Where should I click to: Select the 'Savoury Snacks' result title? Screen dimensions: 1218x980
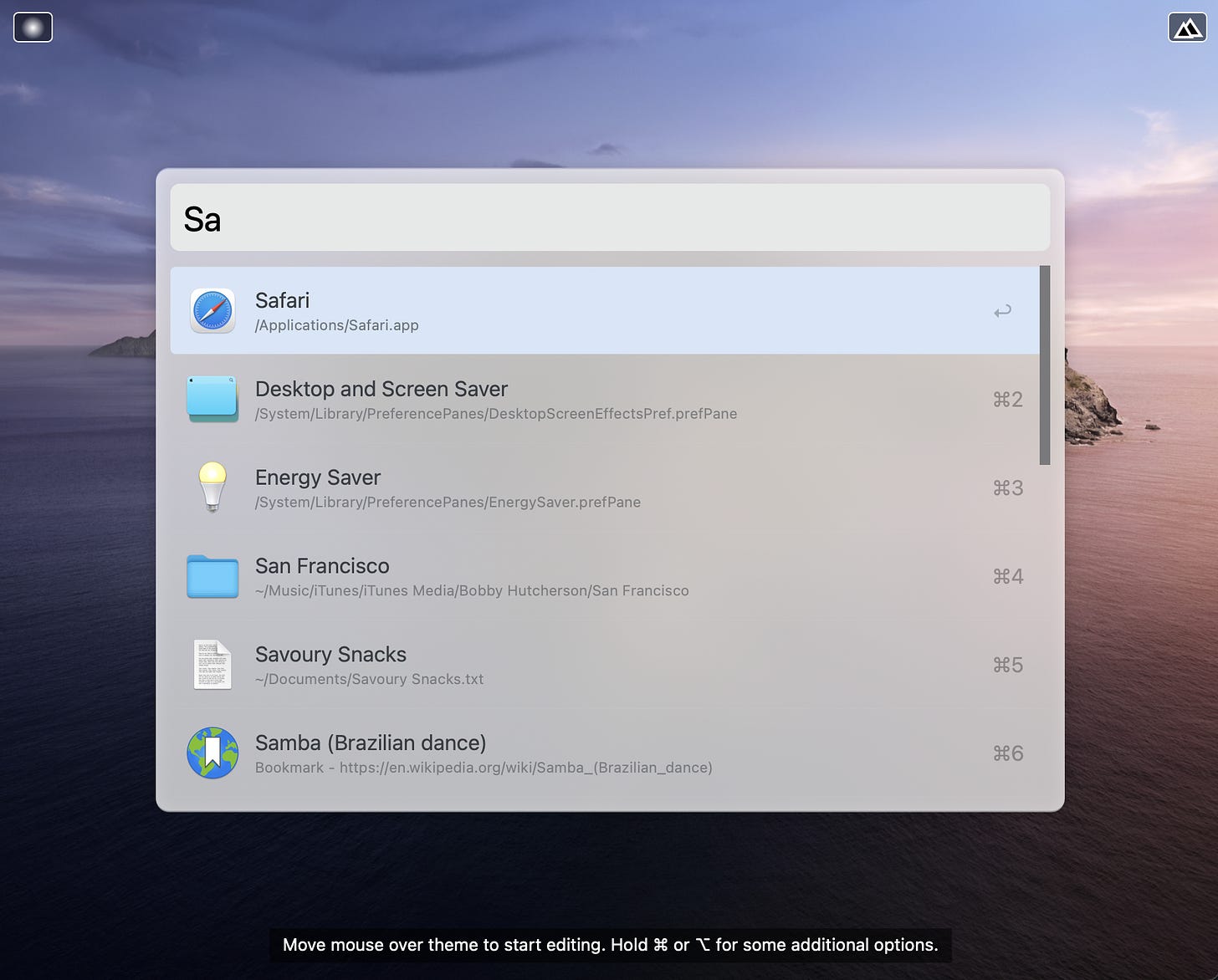(330, 655)
